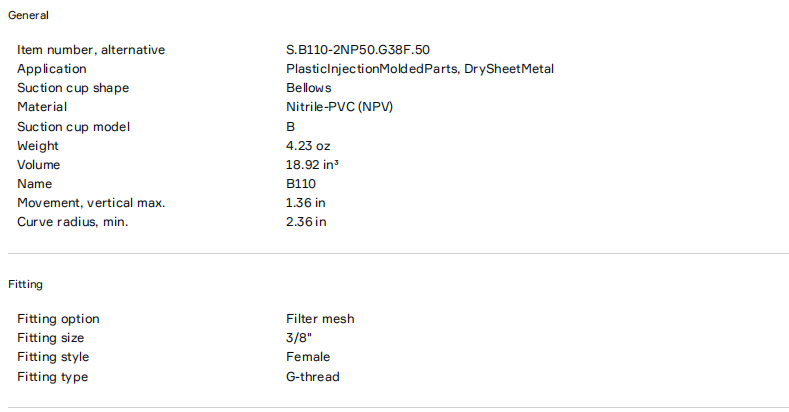Click the G-thread fitting type value
The height and width of the screenshot is (412, 789).
(x=313, y=377)
